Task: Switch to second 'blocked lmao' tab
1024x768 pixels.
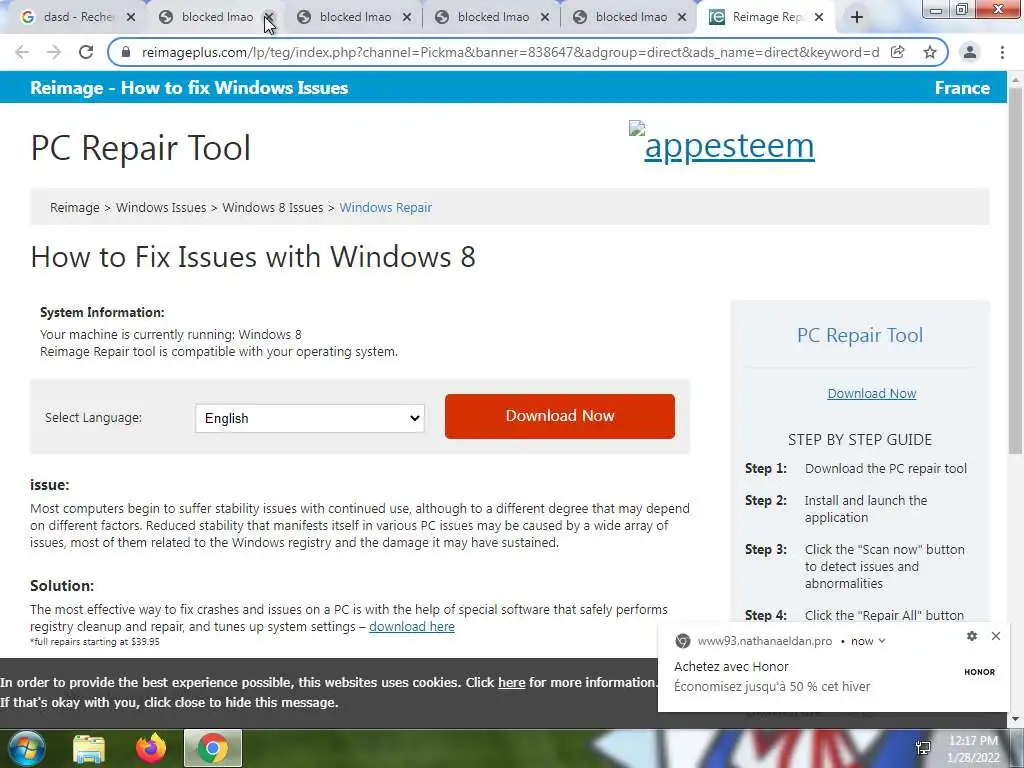Action: tap(355, 17)
